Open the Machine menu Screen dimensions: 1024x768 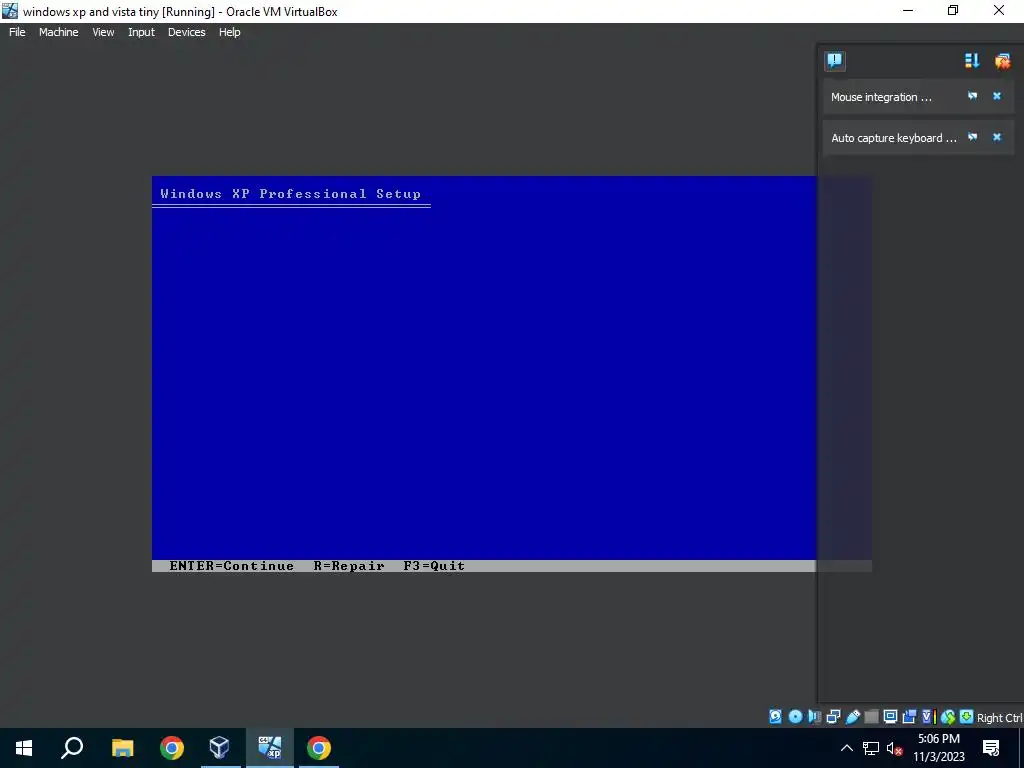(59, 32)
